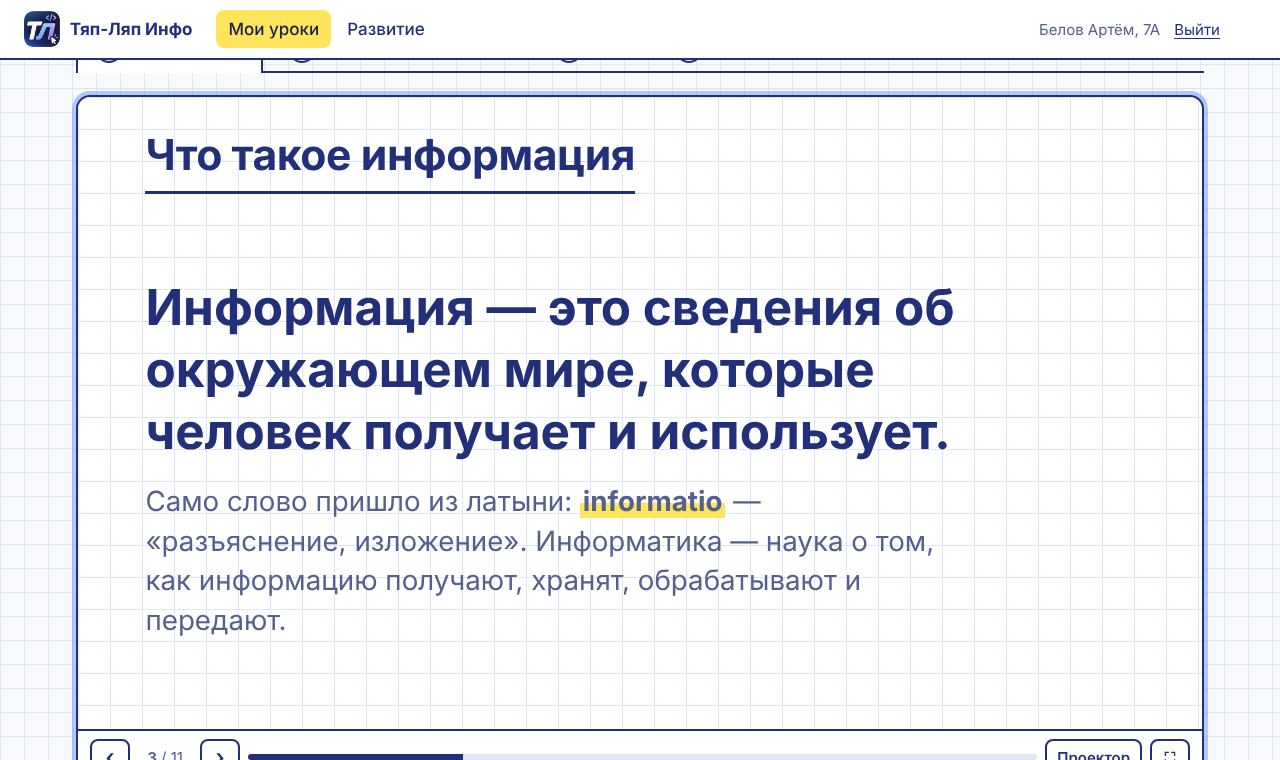Switch to the Развитие section

[386, 29]
